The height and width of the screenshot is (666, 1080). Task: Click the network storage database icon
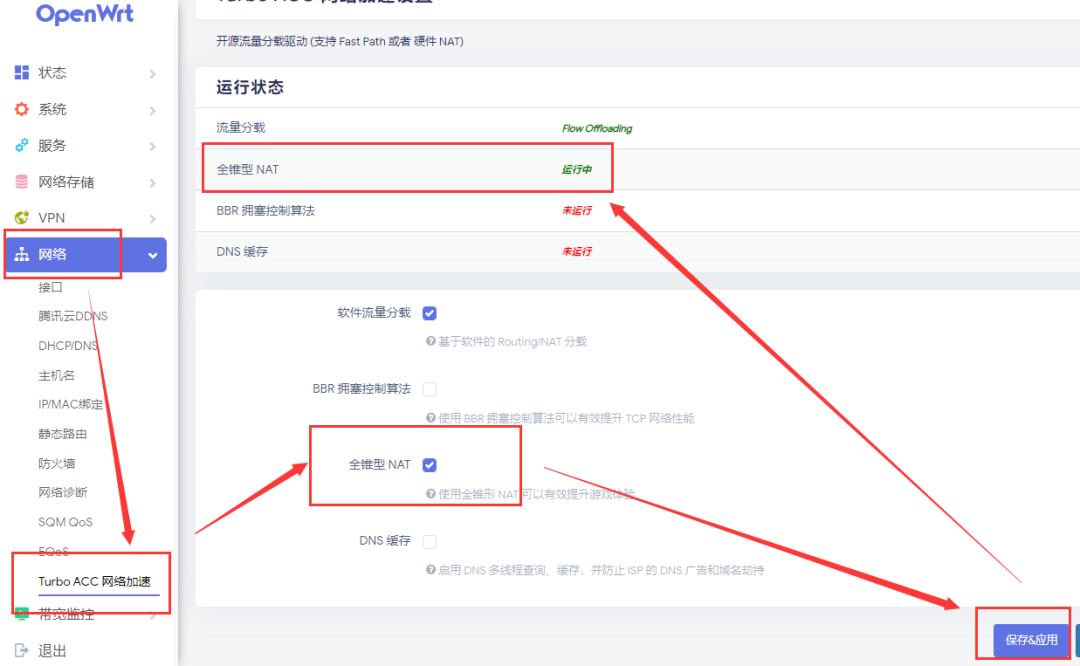point(22,182)
